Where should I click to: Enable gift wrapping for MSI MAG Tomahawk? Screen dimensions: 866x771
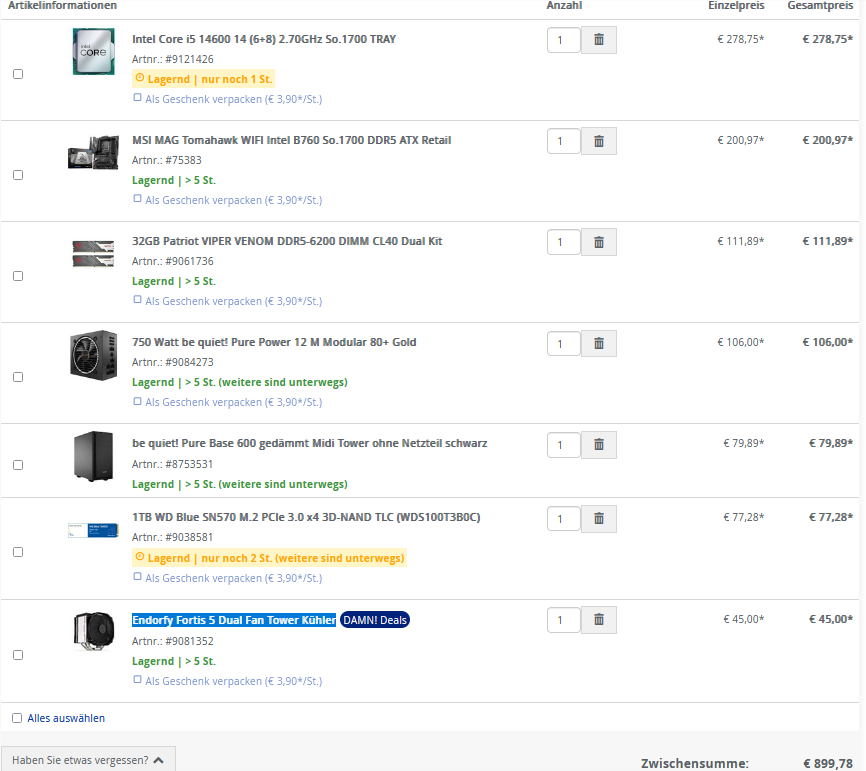(138, 199)
